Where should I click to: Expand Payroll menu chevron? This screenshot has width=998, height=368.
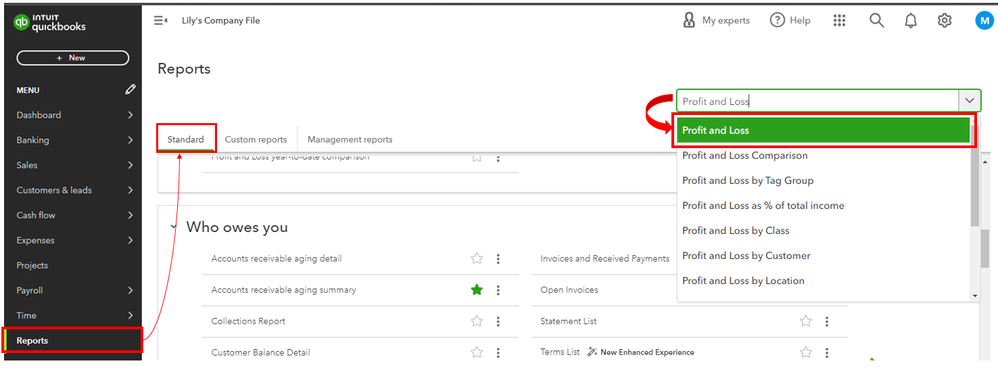tap(130, 290)
